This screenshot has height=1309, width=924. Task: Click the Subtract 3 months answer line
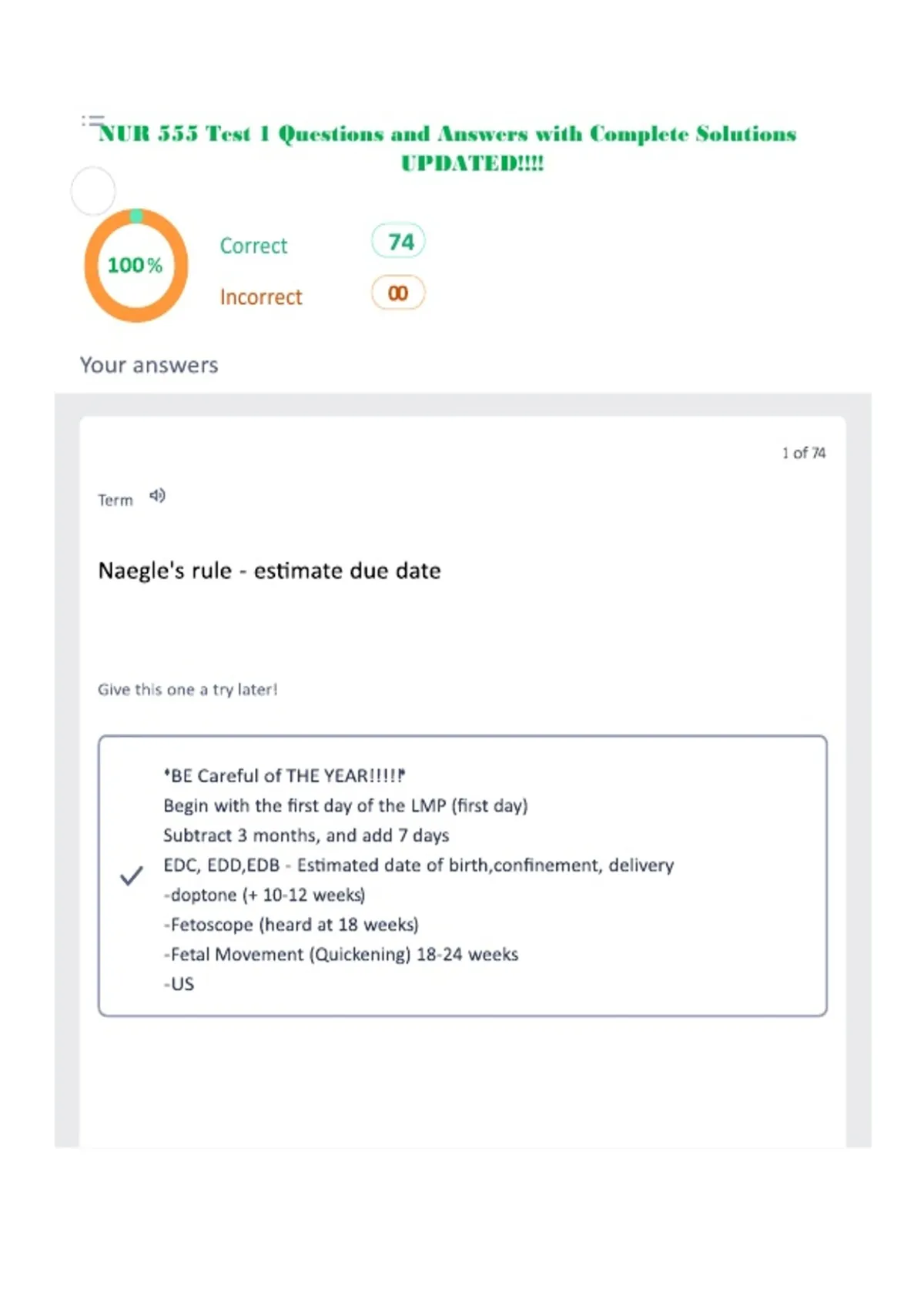(x=306, y=835)
